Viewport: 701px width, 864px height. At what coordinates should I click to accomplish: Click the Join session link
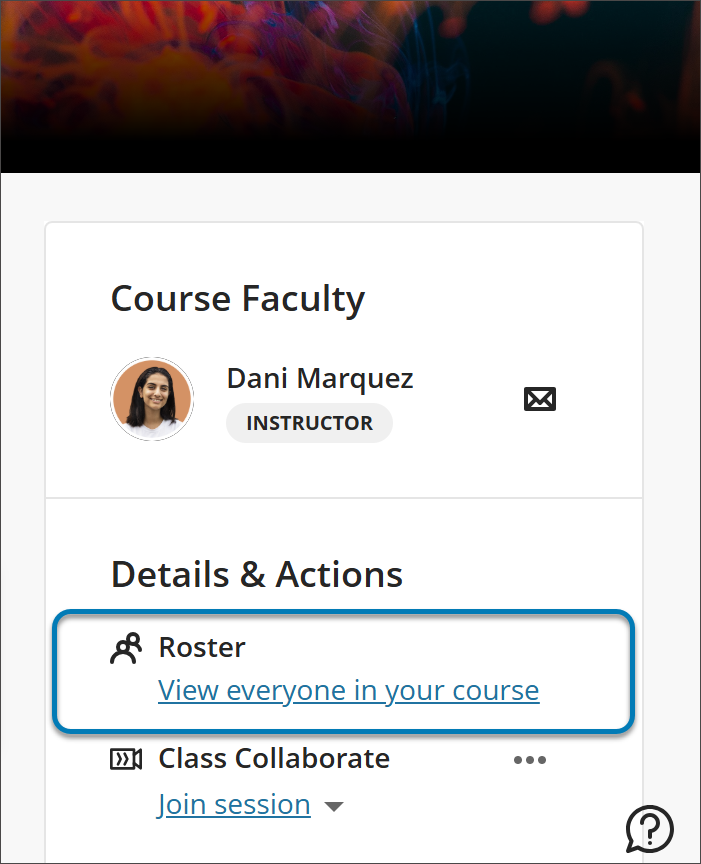pyautogui.click(x=234, y=804)
